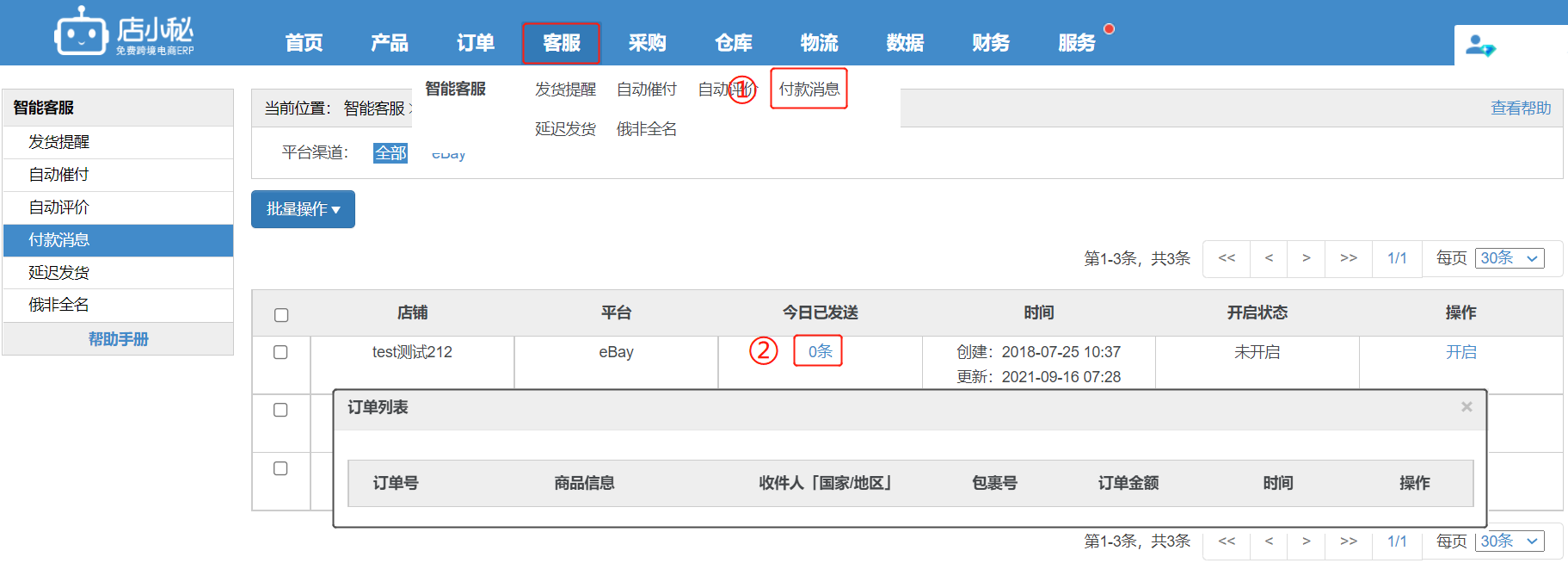1568x563 pixels.
Task: Open top 每页 30条 page size dropdown
Action: click(x=1510, y=258)
